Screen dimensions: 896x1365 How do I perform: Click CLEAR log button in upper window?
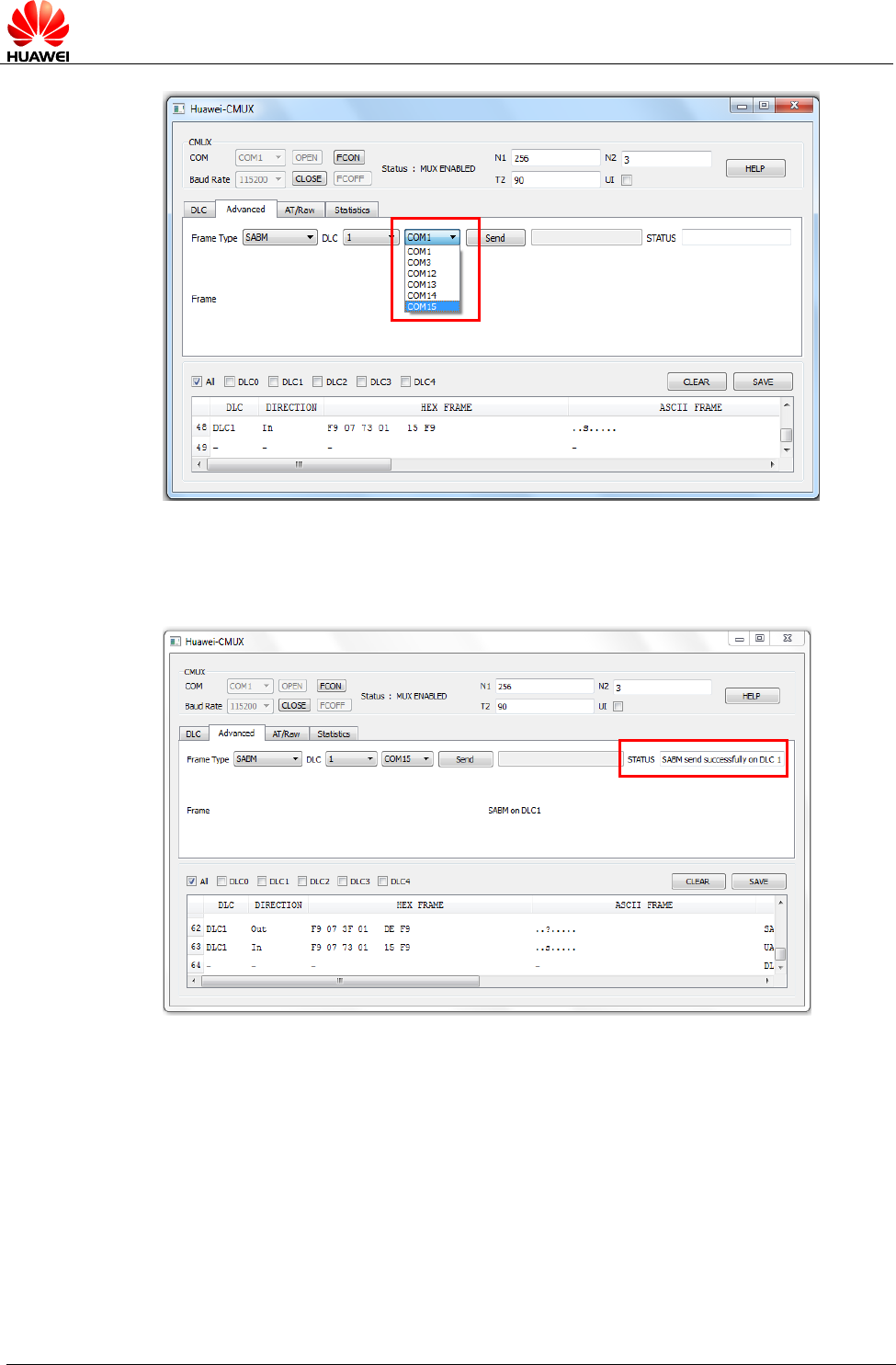click(697, 381)
